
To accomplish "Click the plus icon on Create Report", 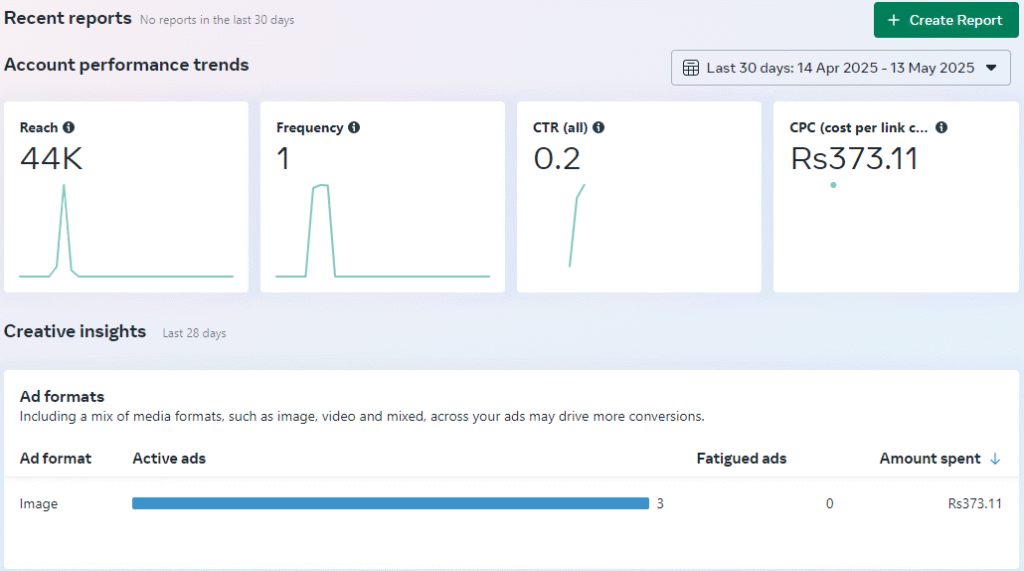I will (x=893, y=20).
